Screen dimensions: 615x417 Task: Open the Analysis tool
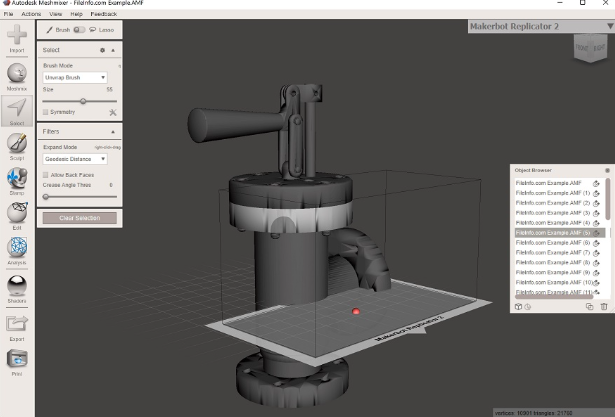pos(17,251)
